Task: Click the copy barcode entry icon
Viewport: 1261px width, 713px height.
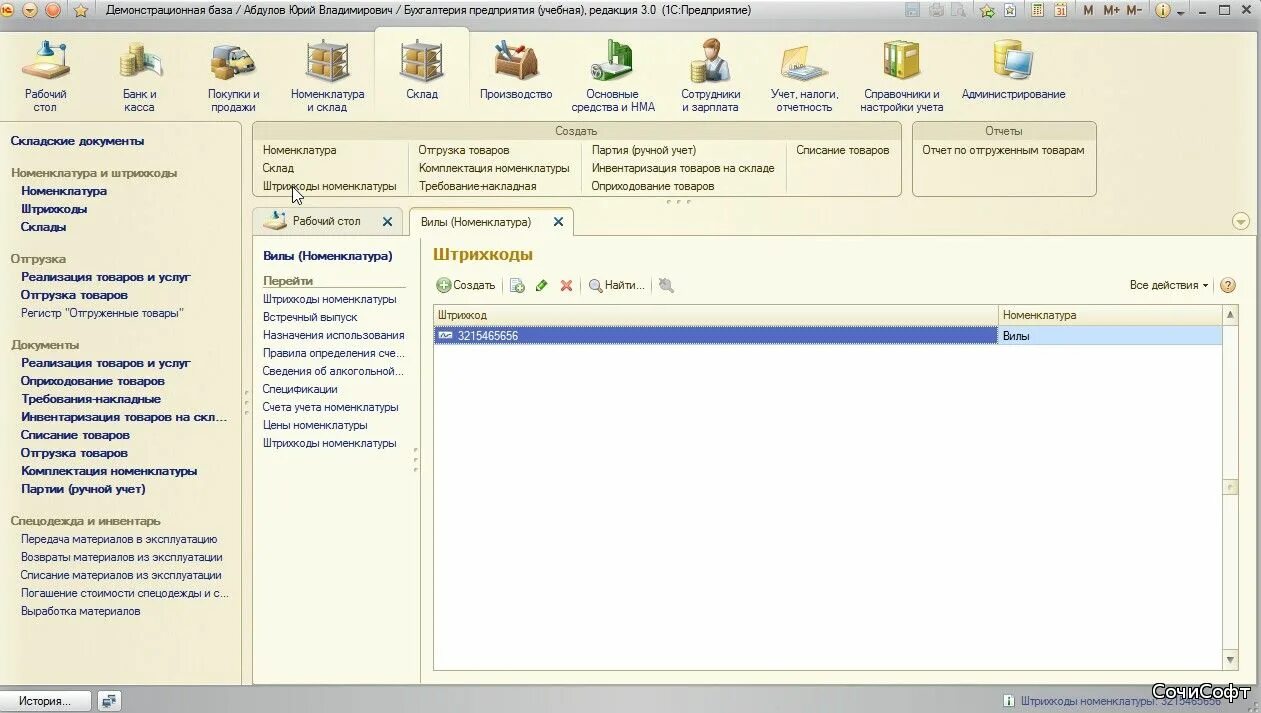Action: [x=517, y=285]
